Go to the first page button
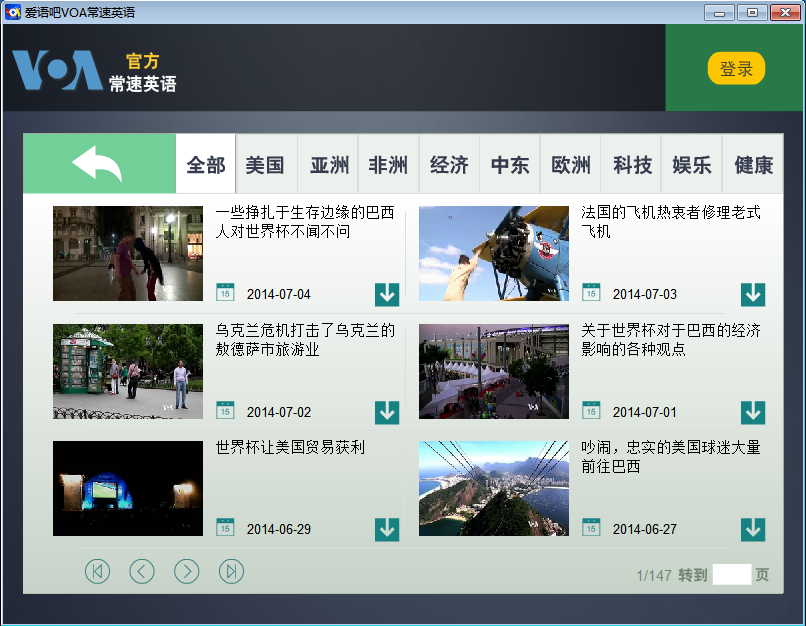806x626 pixels. (x=97, y=572)
